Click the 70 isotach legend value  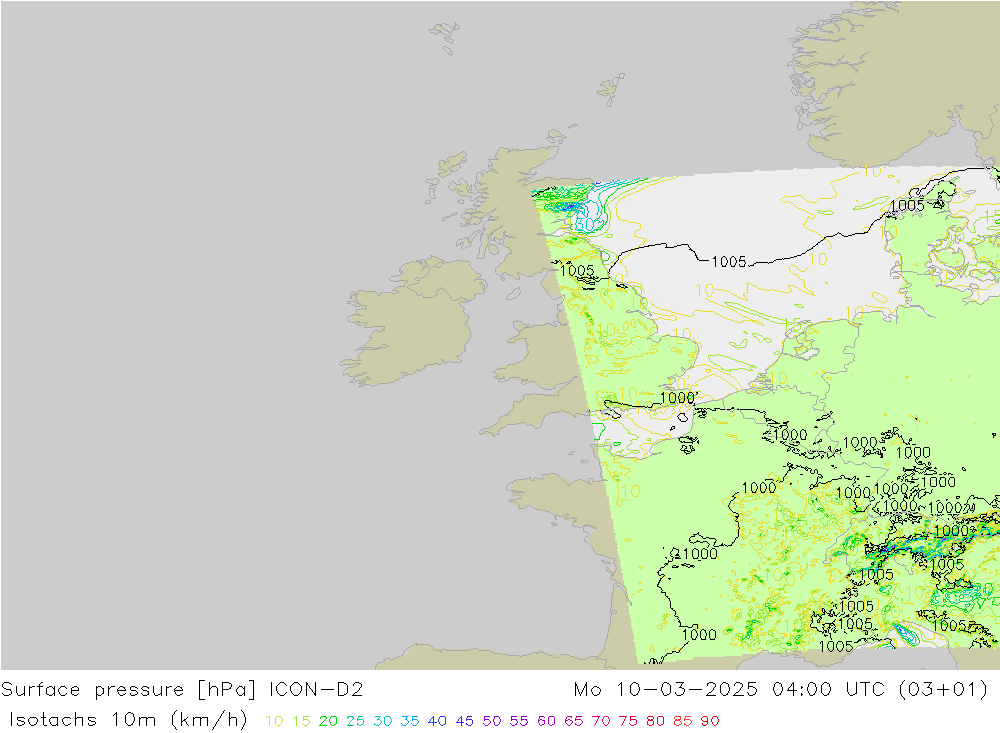(x=601, y=721)
